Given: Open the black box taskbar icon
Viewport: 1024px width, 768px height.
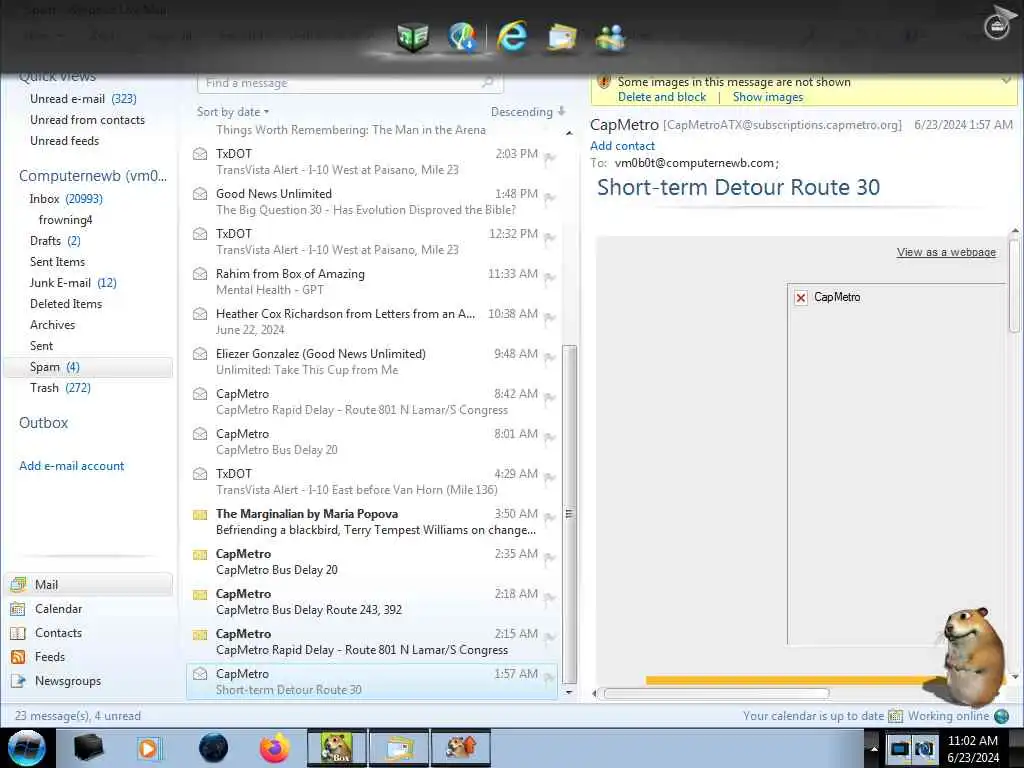Looking at the screenshot, I should pos(88,748).
